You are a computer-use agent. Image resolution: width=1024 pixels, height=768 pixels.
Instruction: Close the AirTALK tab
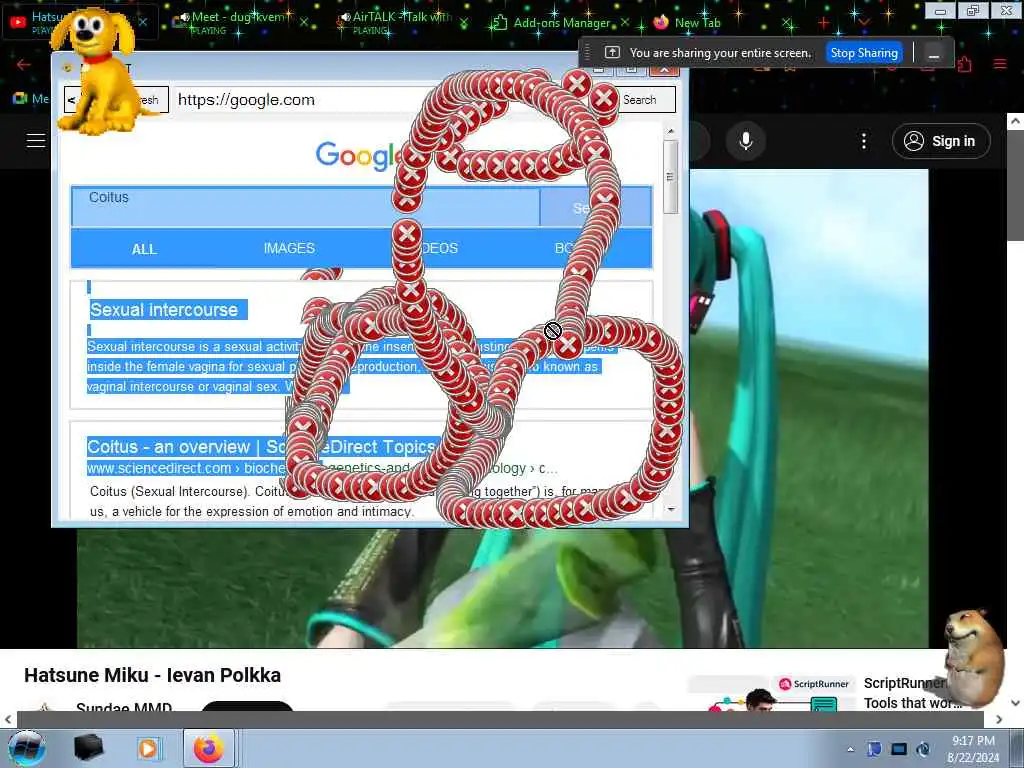coord(464,24)
